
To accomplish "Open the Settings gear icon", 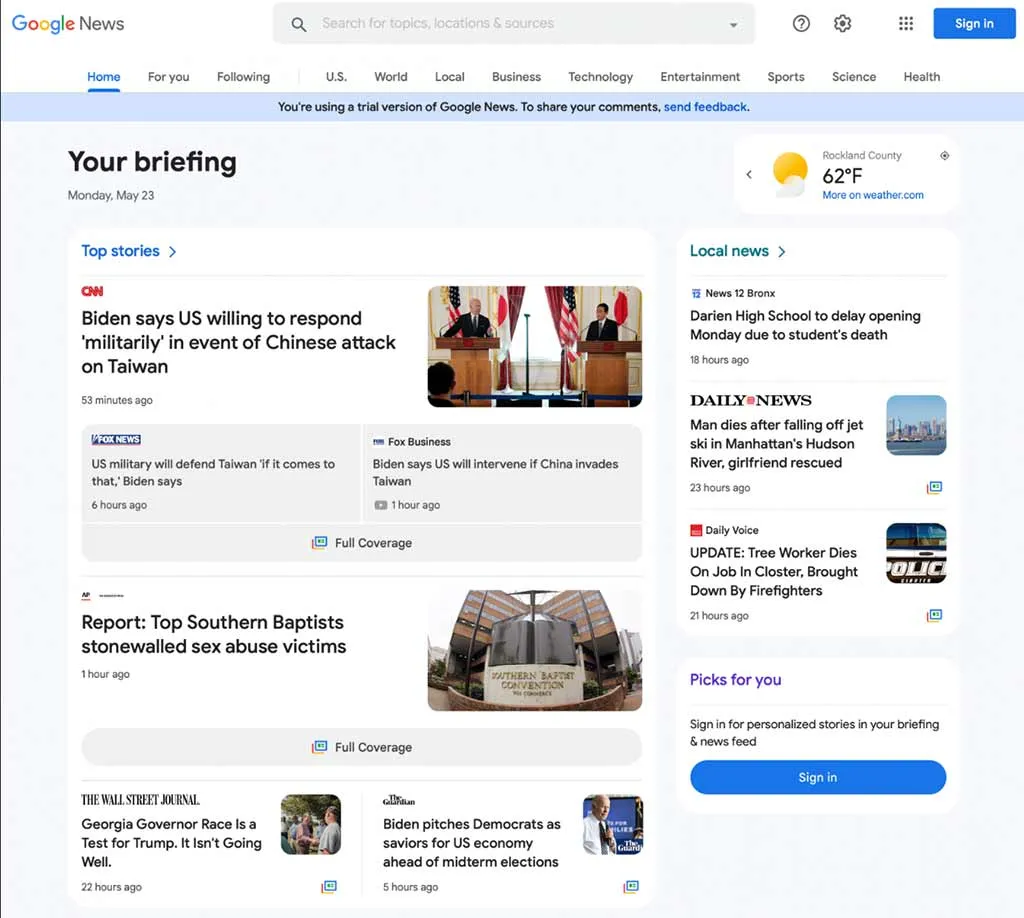I will click(x=843, y=24).
